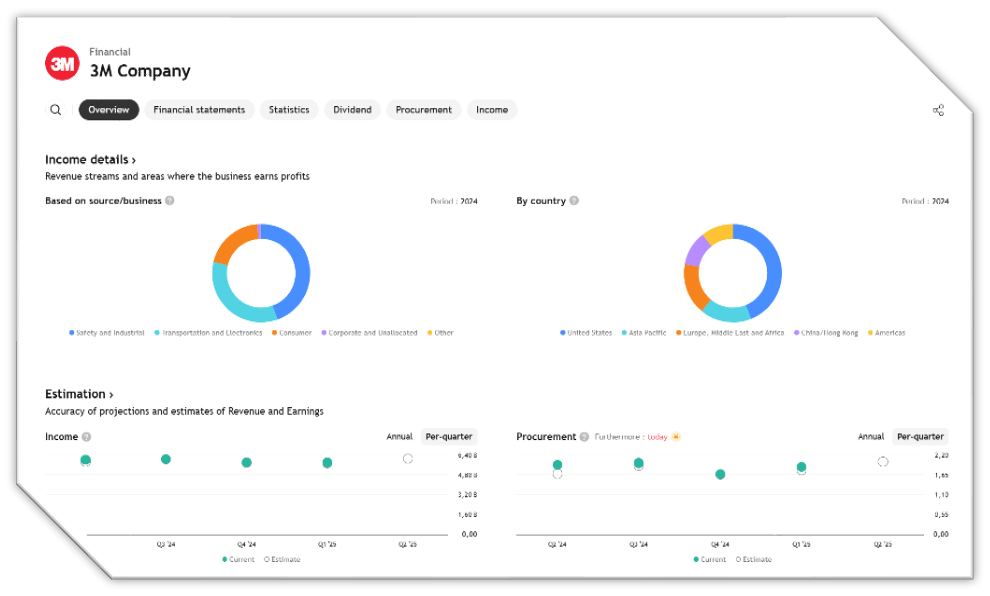990x596 pixels.
Task: Toggle Europe, Middle East and Africa legend
Action: [730, 333]
